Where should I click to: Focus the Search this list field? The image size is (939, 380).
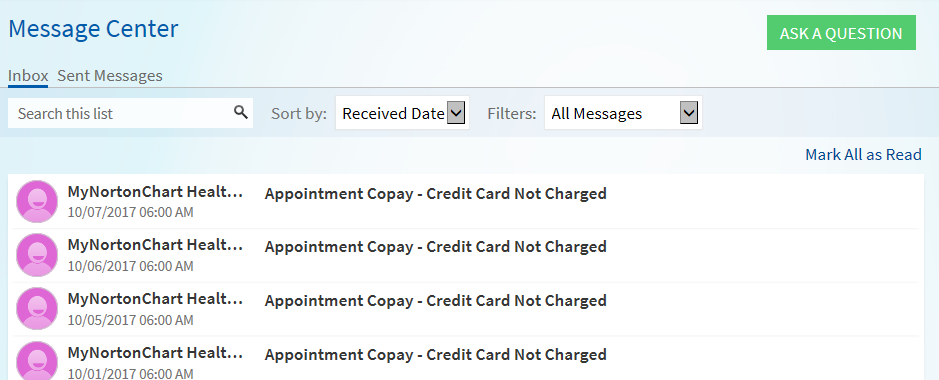pos(131,113)
